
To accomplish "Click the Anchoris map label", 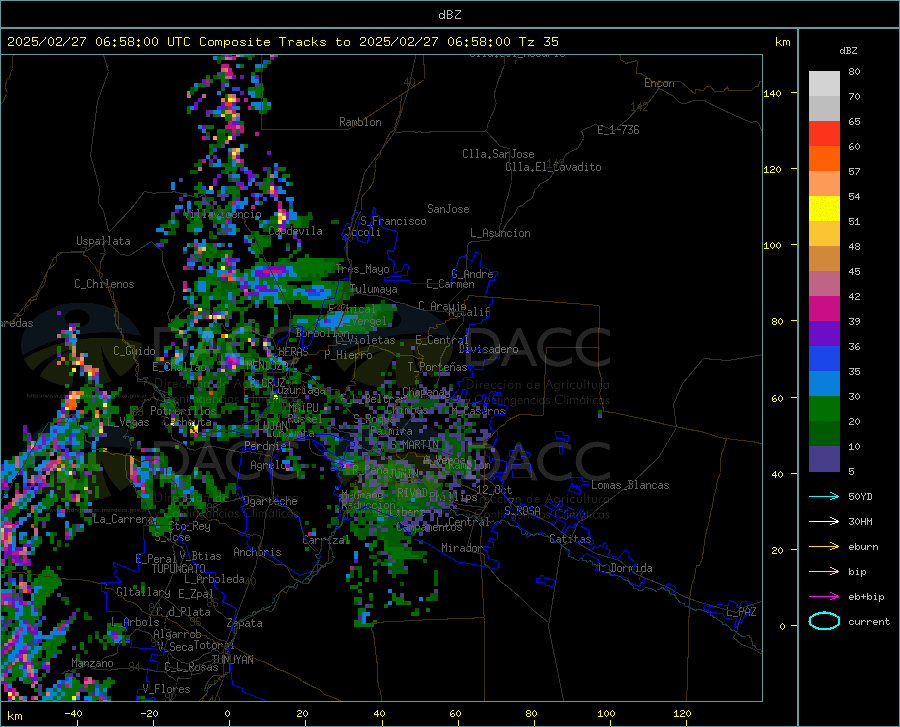I will [x=257, y=552].
